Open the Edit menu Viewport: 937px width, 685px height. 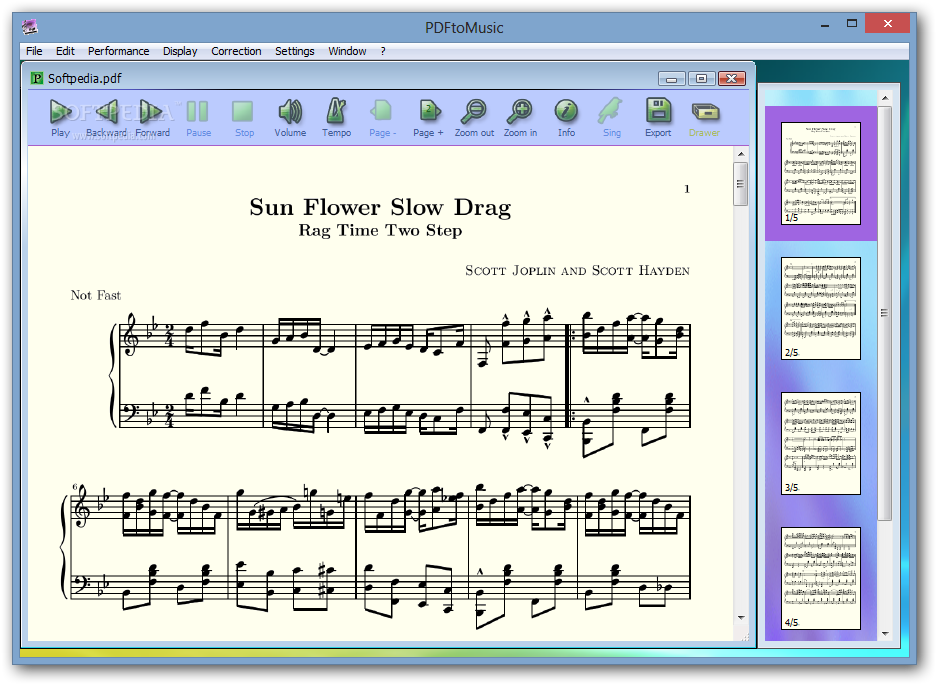pyautogui.click(x=65, y=51)
